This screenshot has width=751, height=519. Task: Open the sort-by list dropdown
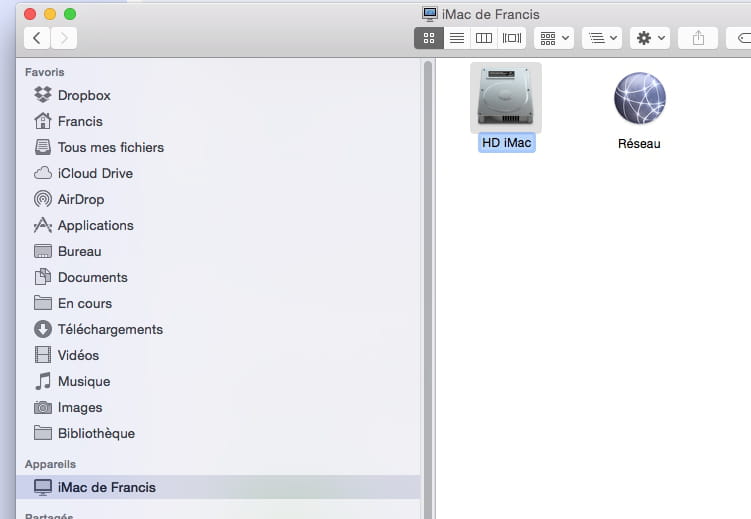[602, 38]
